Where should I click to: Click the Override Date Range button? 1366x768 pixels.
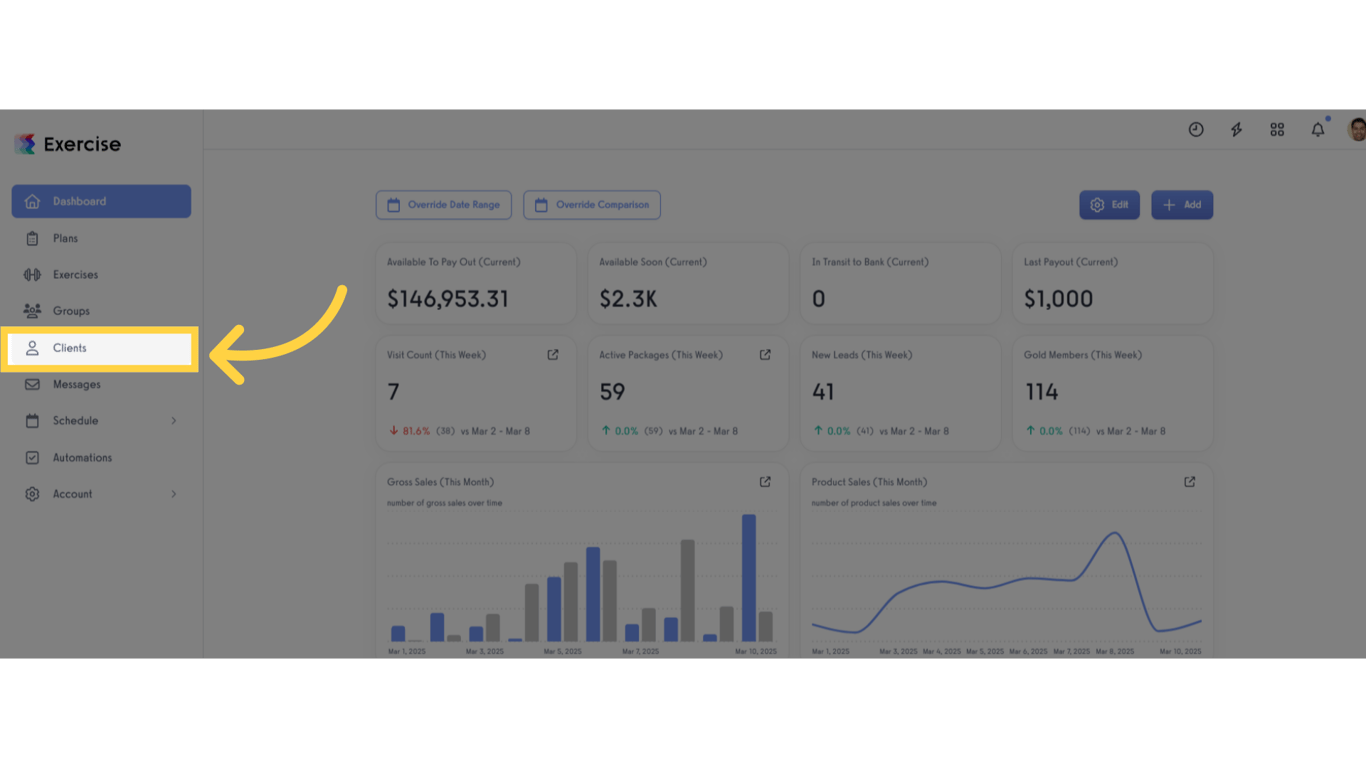click(x=444, y=205)
